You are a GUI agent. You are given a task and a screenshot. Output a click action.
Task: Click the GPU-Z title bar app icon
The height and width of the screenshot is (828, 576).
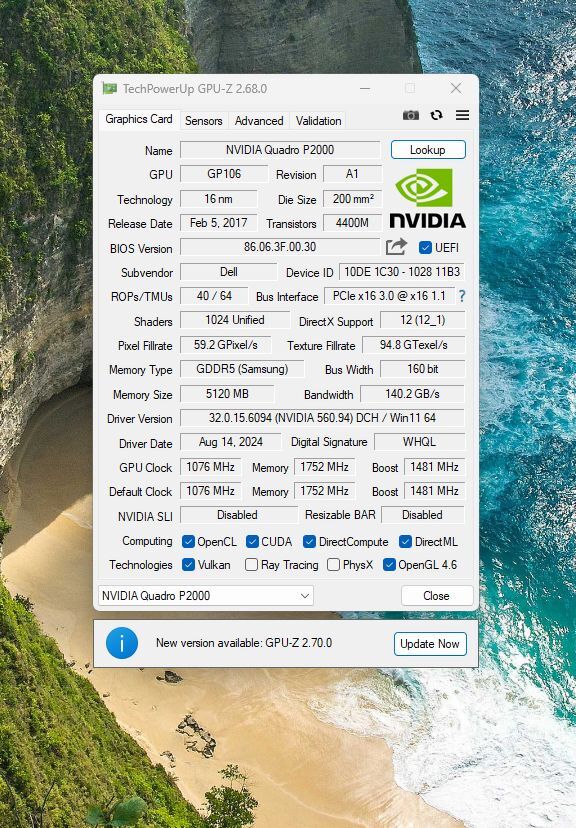point(109,88)
